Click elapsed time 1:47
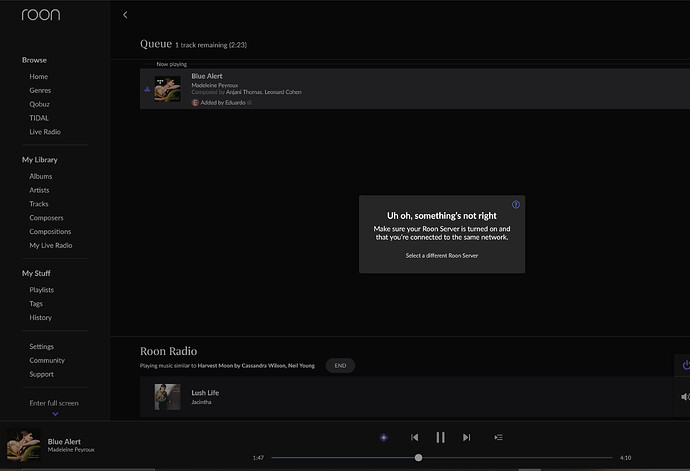690x471 pixels. tap(258, 458)
